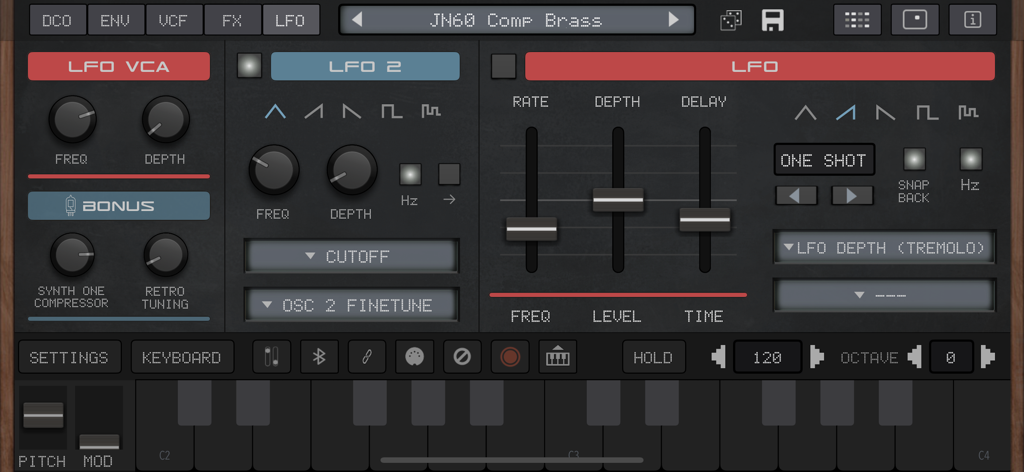
Task: Toggle main LFO on/off square button
Action: (504, 66)
